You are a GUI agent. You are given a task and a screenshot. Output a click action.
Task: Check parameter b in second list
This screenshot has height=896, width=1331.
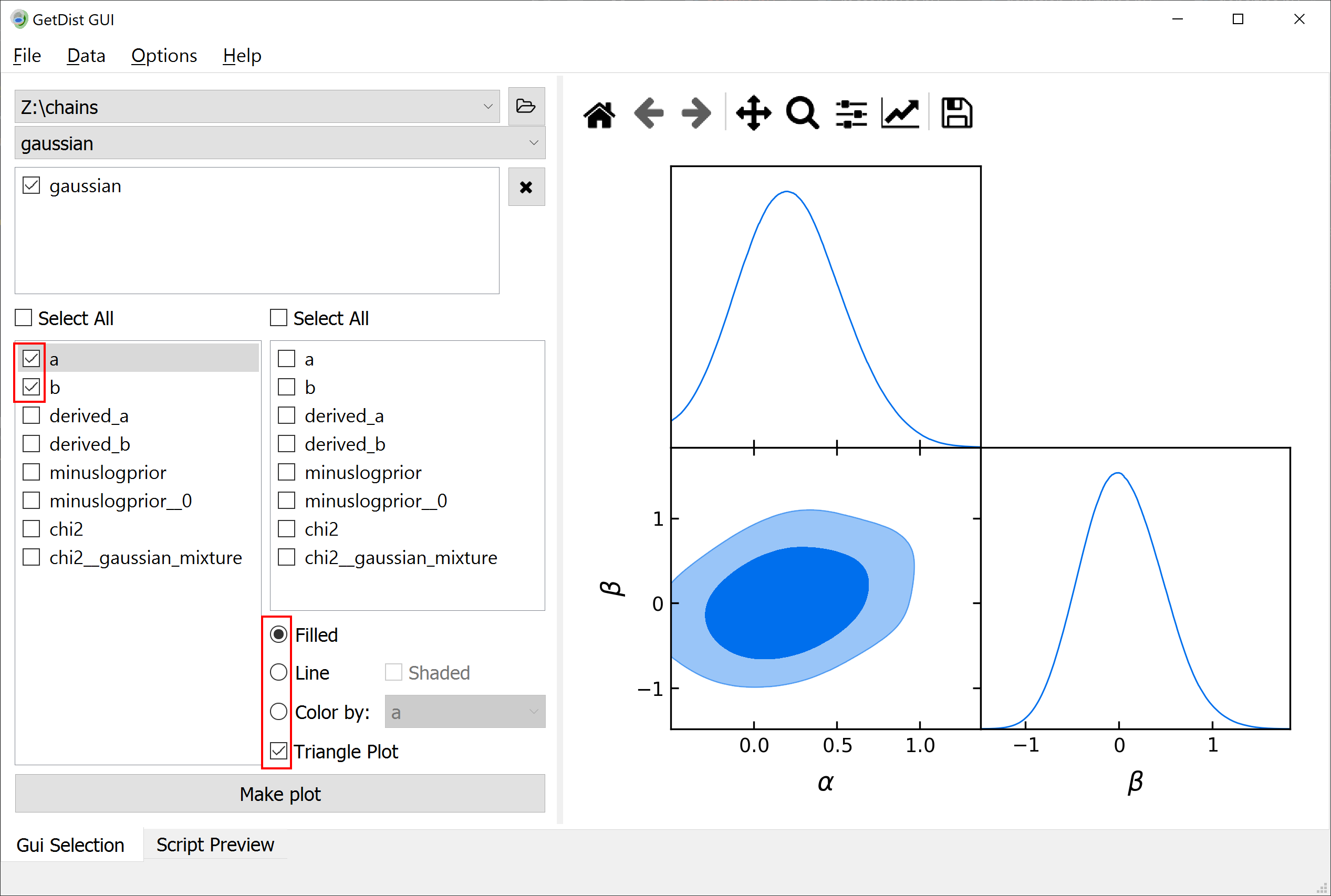point(286,388)
